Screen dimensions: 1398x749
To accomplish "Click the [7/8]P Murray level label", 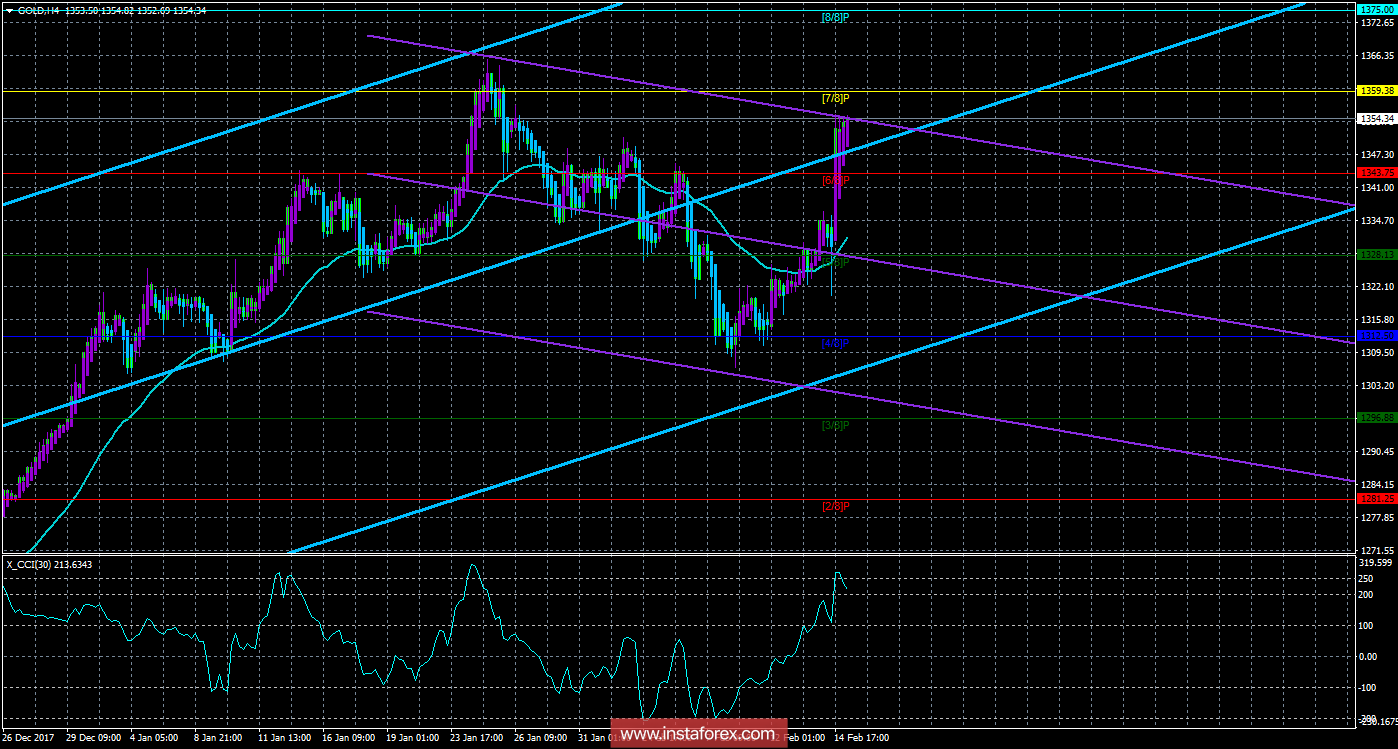I will coord(835,98).
